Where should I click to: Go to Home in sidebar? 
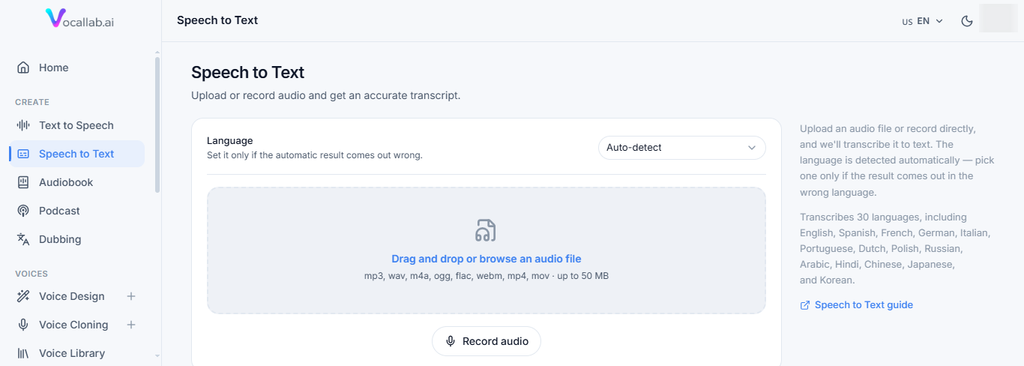point(77,68)
